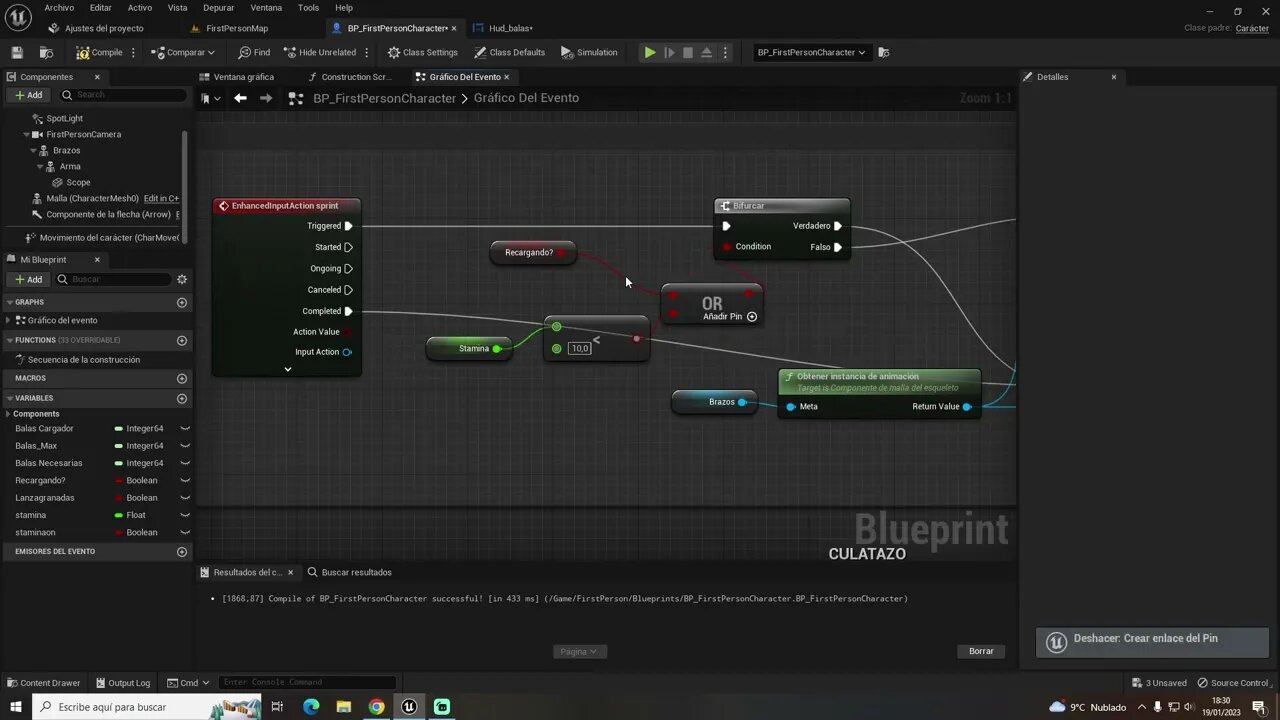Viewport: 1280px width, 720px height.
Task: Click the green Play button
Action: (x=650, y=52)
